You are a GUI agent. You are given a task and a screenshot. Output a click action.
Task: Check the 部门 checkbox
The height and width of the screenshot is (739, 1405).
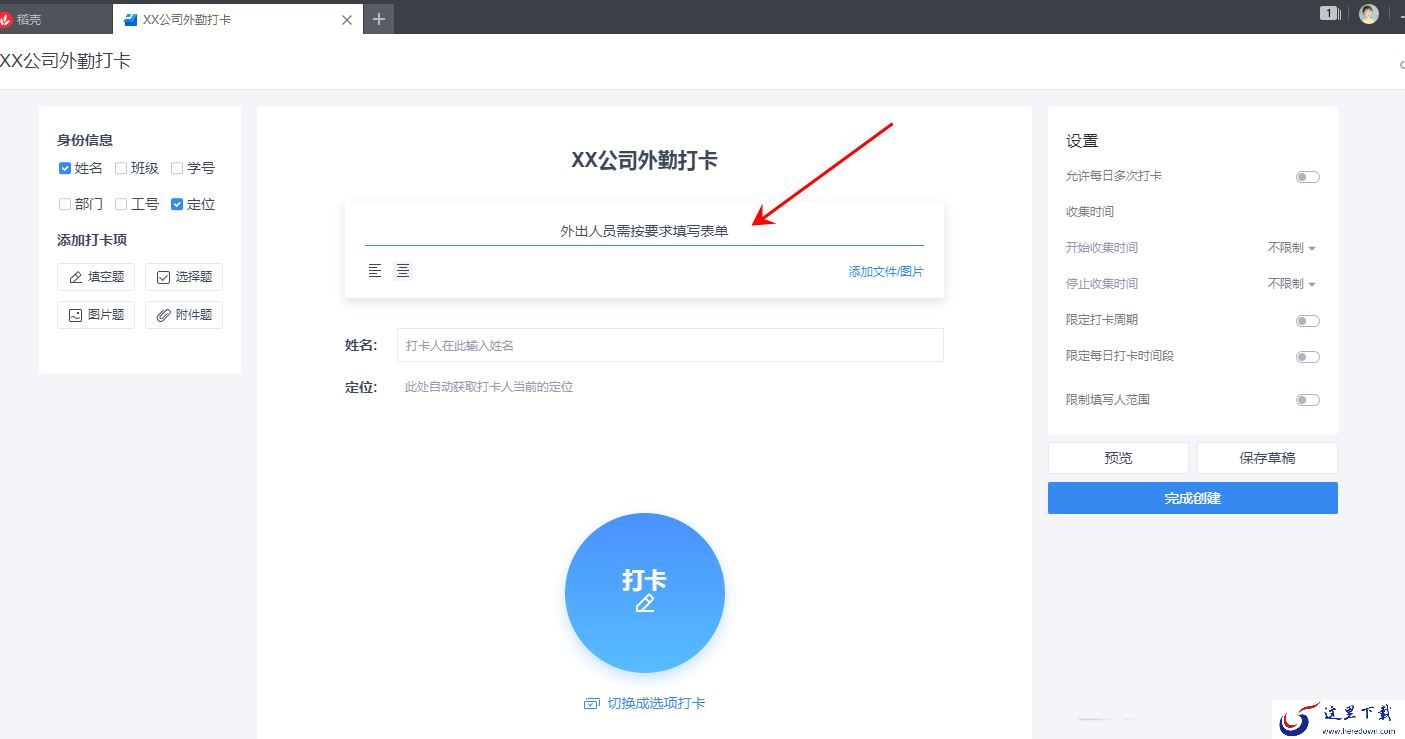point(65,204)
